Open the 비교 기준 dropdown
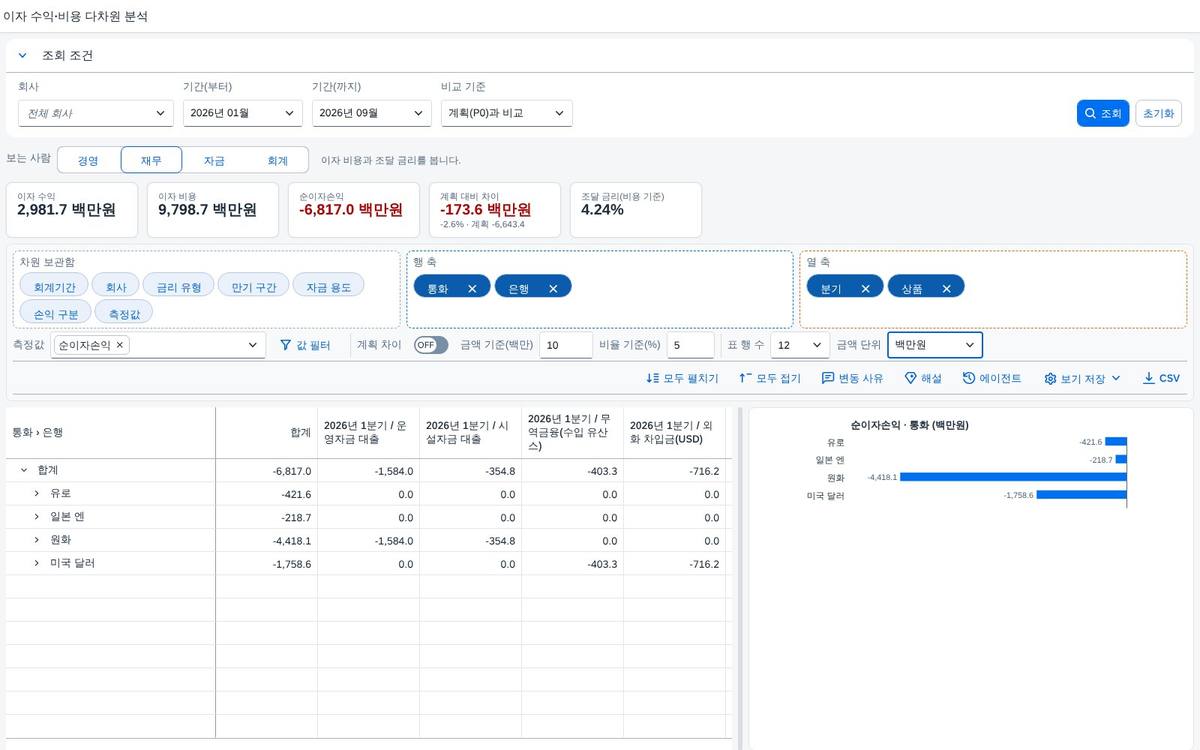The image size is (1200, 750). click(x=507, y=114)
